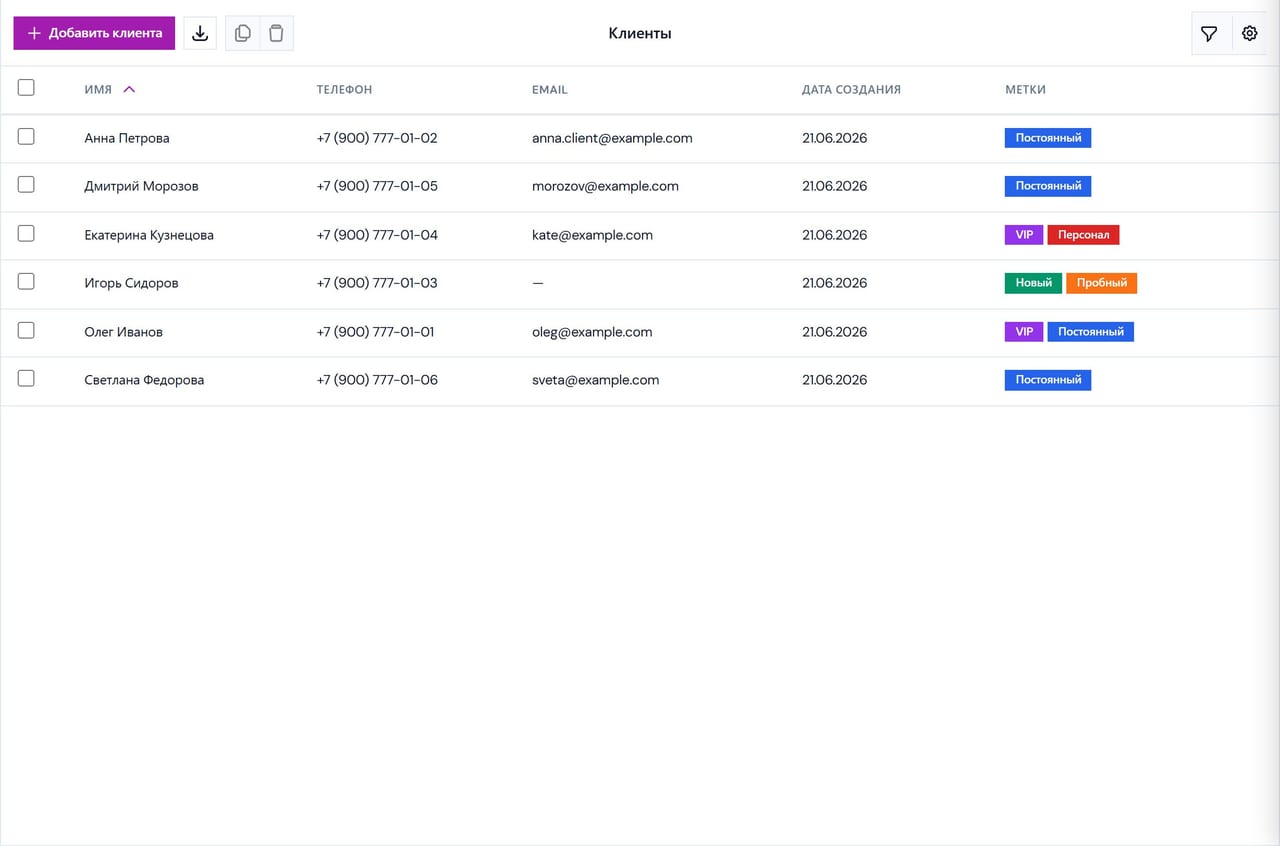Mark Светлана Федорова row checkbox
Image resolution: width=1280 pixels, height=846 pixels.
coord(26,378)
